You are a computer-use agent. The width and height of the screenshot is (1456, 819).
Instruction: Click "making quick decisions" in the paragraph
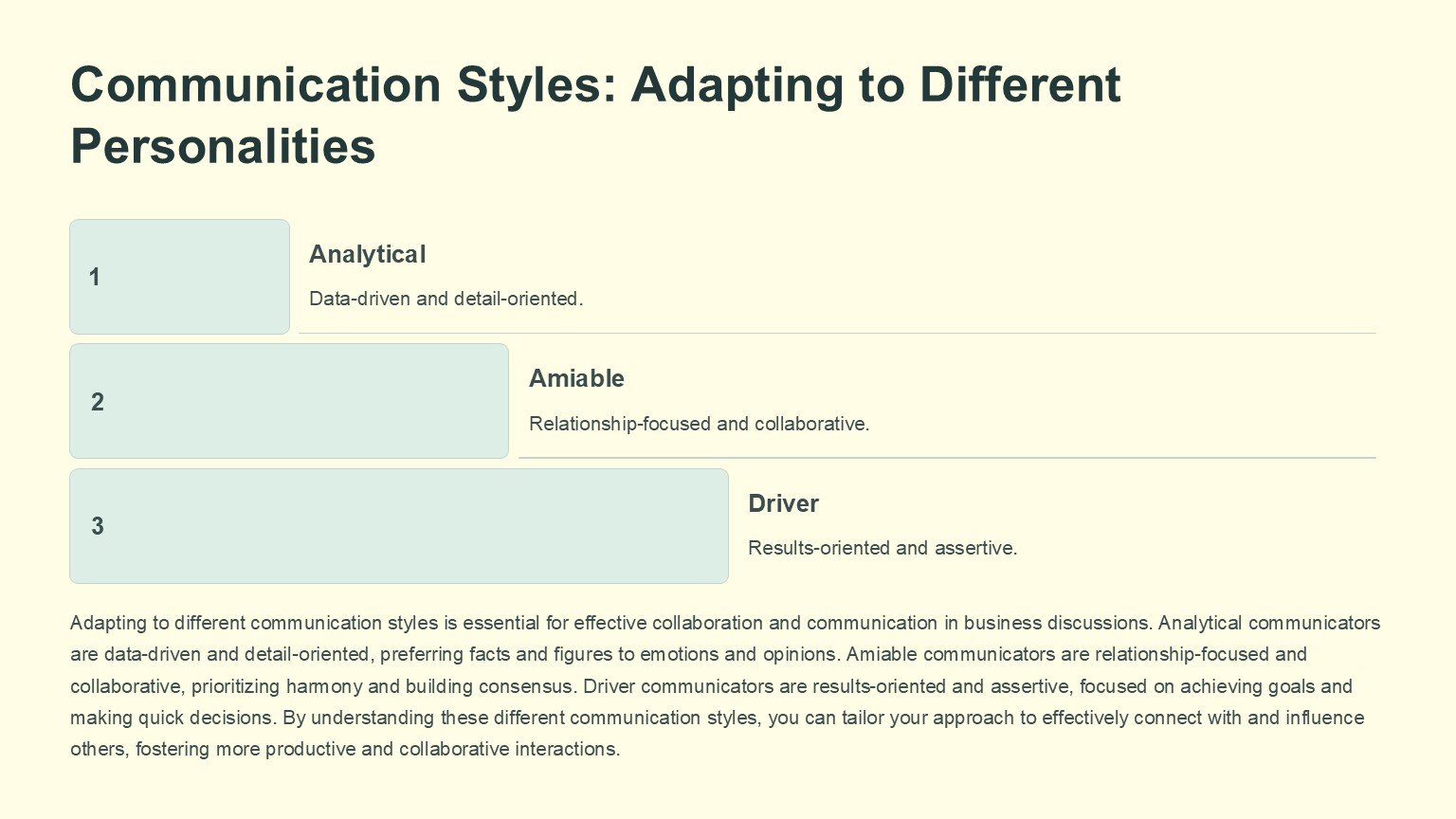pyautogui.click(x=171, y=718)
